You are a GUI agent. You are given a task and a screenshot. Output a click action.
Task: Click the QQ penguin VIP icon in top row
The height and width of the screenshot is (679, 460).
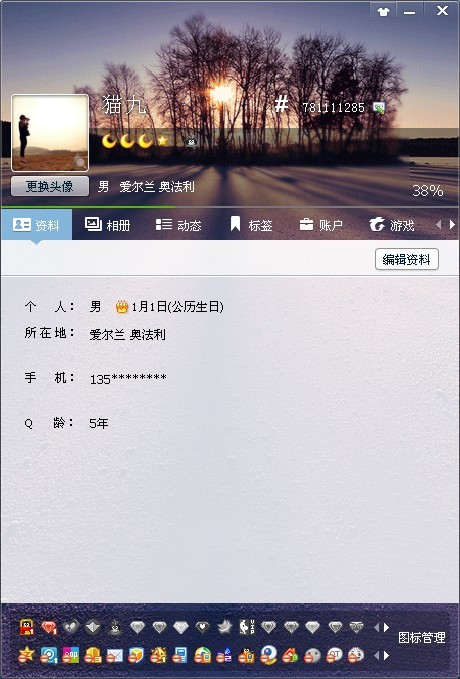27,627
